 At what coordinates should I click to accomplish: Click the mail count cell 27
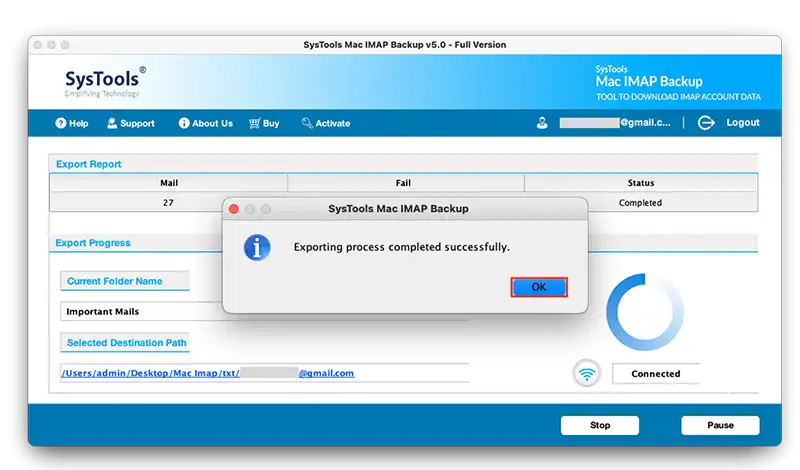point(168,203)
